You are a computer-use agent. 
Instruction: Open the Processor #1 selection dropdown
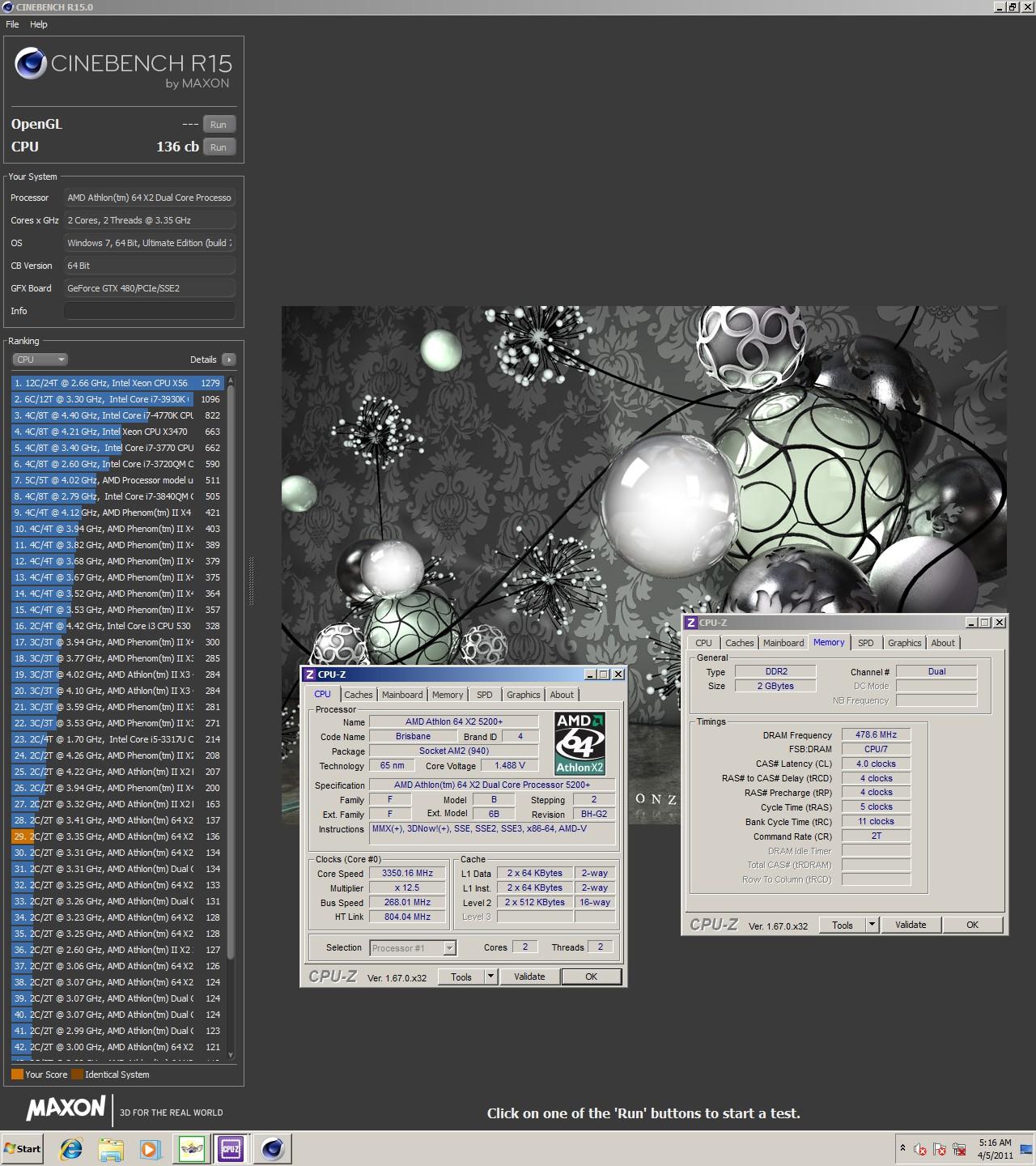point(413,948)
